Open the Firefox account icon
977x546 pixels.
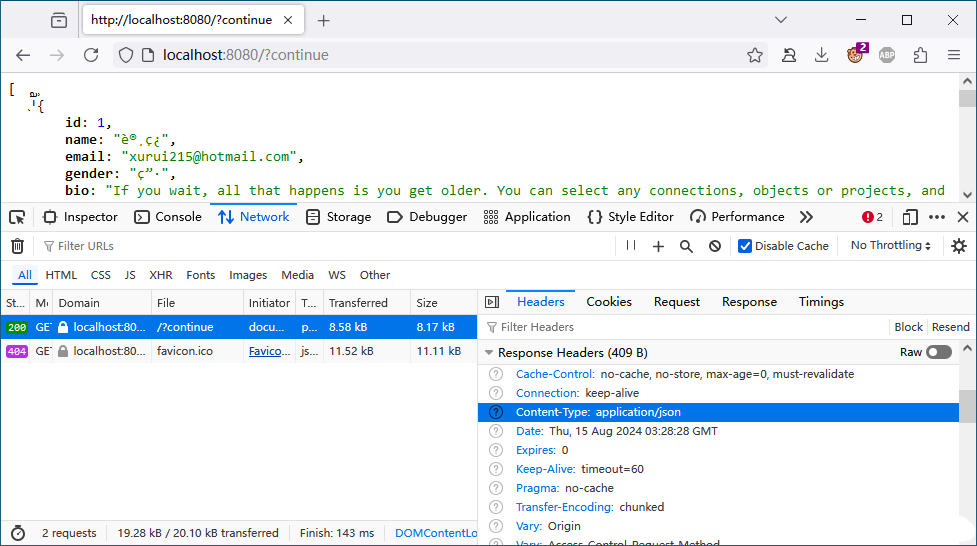click(x=789, y=55)
